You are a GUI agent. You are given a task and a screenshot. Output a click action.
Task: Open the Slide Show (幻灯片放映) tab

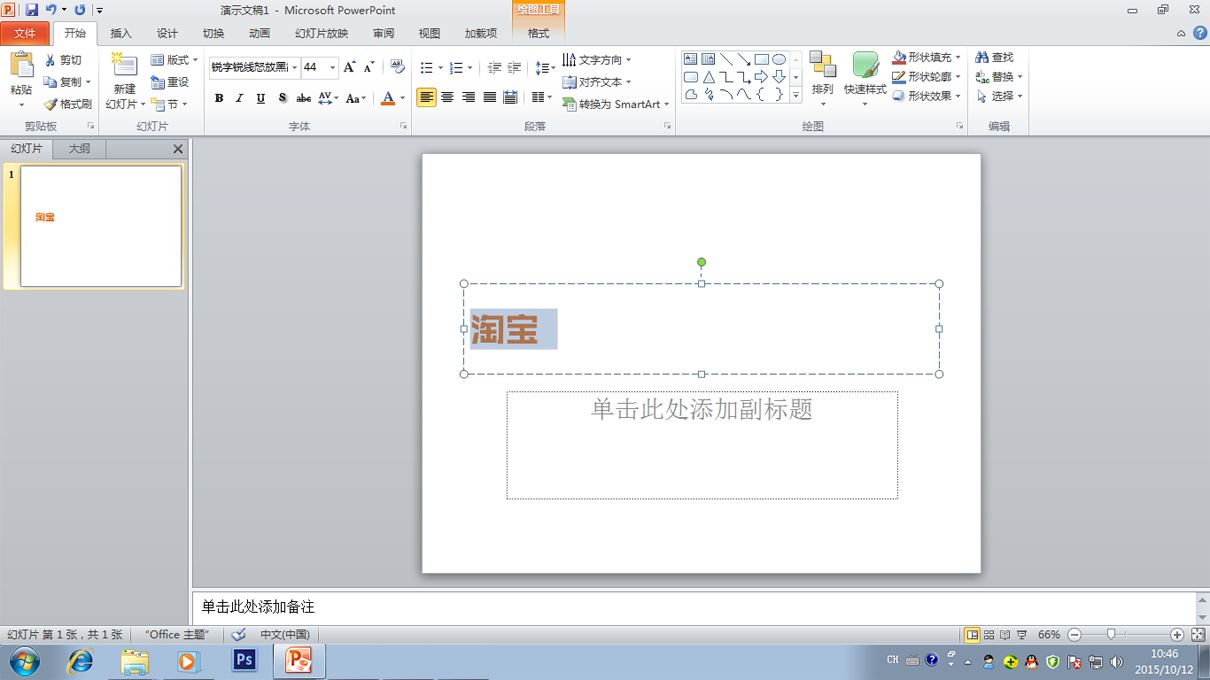click(x=322, y=33)
